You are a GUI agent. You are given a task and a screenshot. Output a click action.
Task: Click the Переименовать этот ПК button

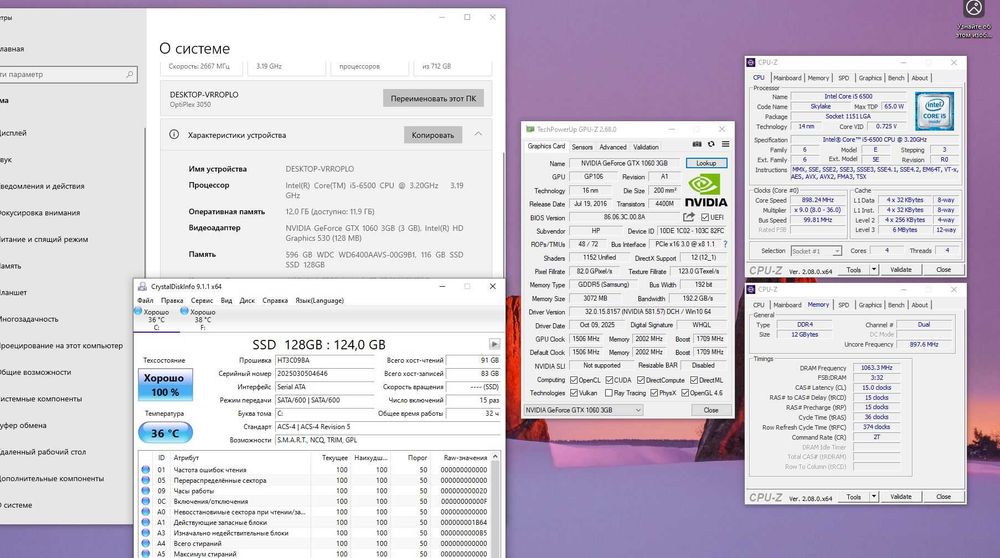click(433, 98)
